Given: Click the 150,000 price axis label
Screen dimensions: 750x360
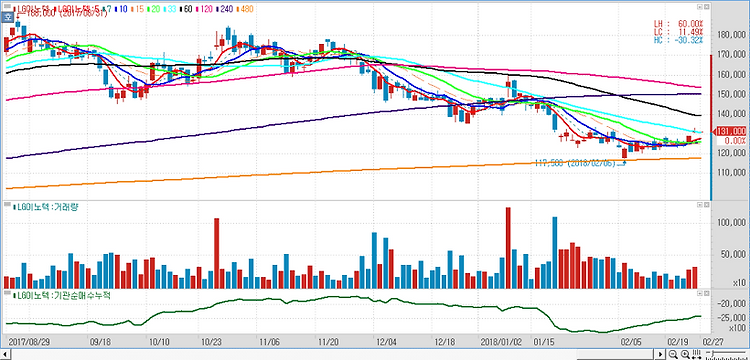Looking at the screenshot, I should (x=731, y=94).
